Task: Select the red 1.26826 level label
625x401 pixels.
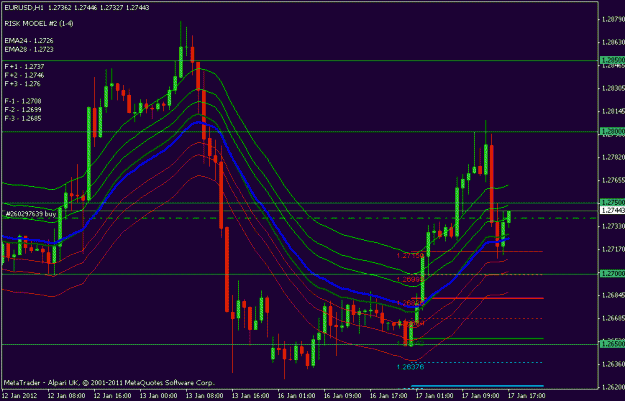Action: (410, 303)
